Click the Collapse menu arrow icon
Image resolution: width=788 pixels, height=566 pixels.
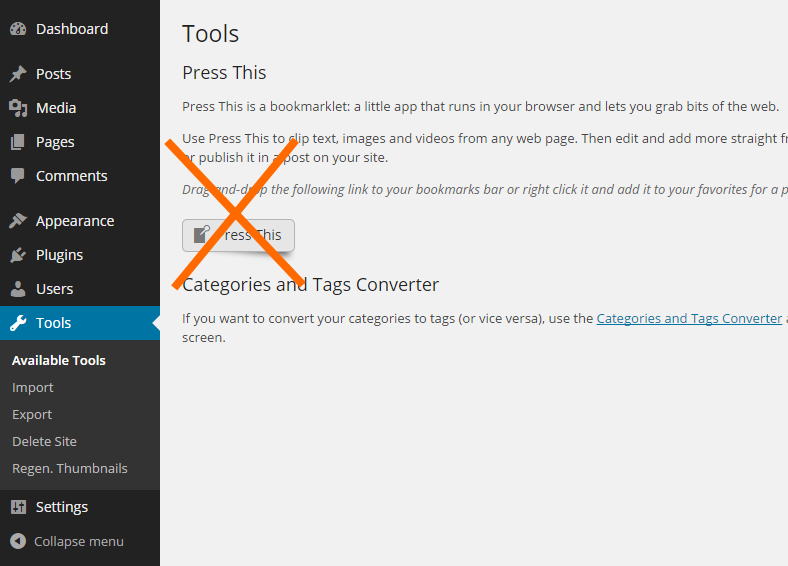[x=18, y=541]
